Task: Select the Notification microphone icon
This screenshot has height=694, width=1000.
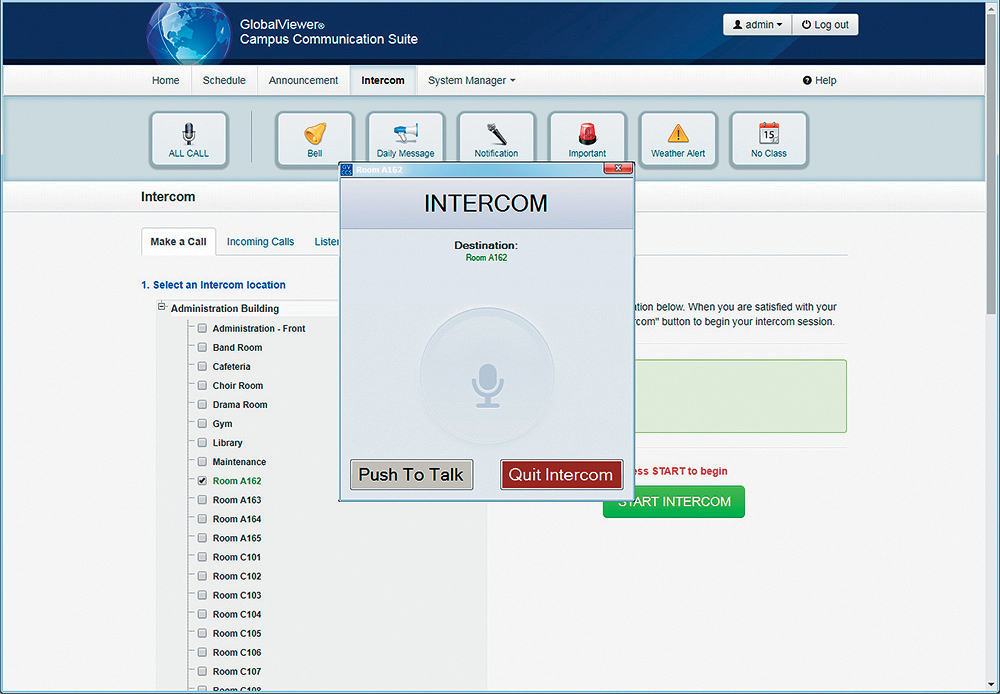Action: pos(496,131)
